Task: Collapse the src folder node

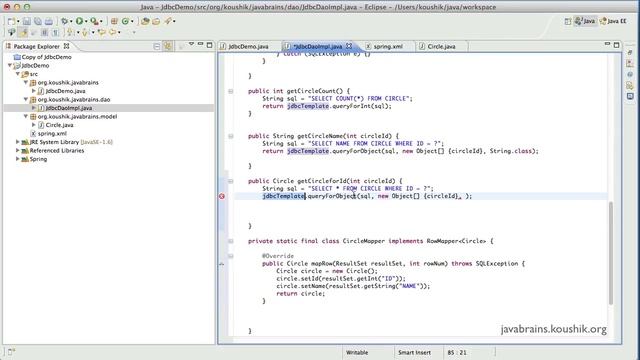Action: pyautogui.click(x=18, y=74)
